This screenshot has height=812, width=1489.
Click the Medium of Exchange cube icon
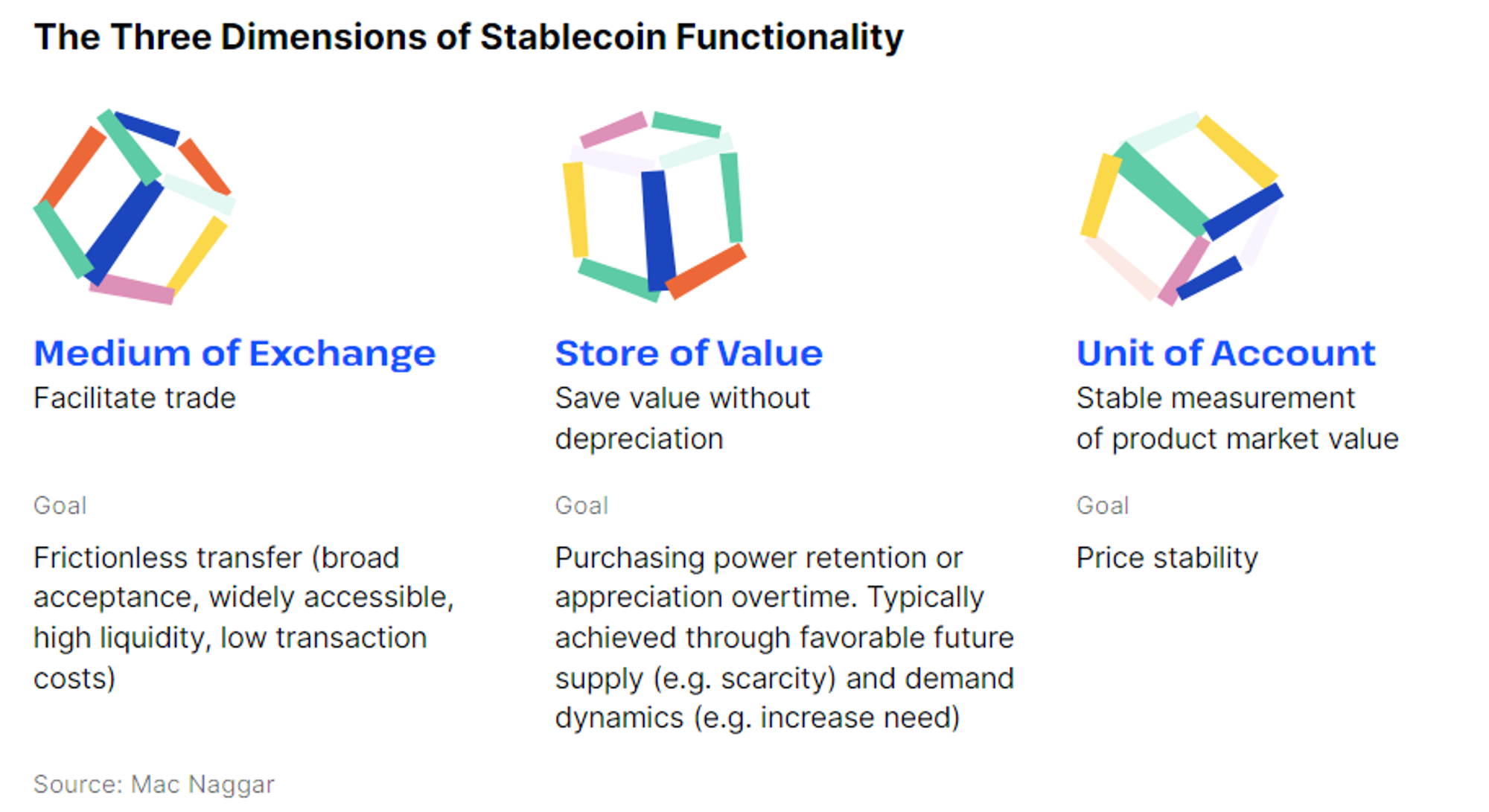[135, 207]
